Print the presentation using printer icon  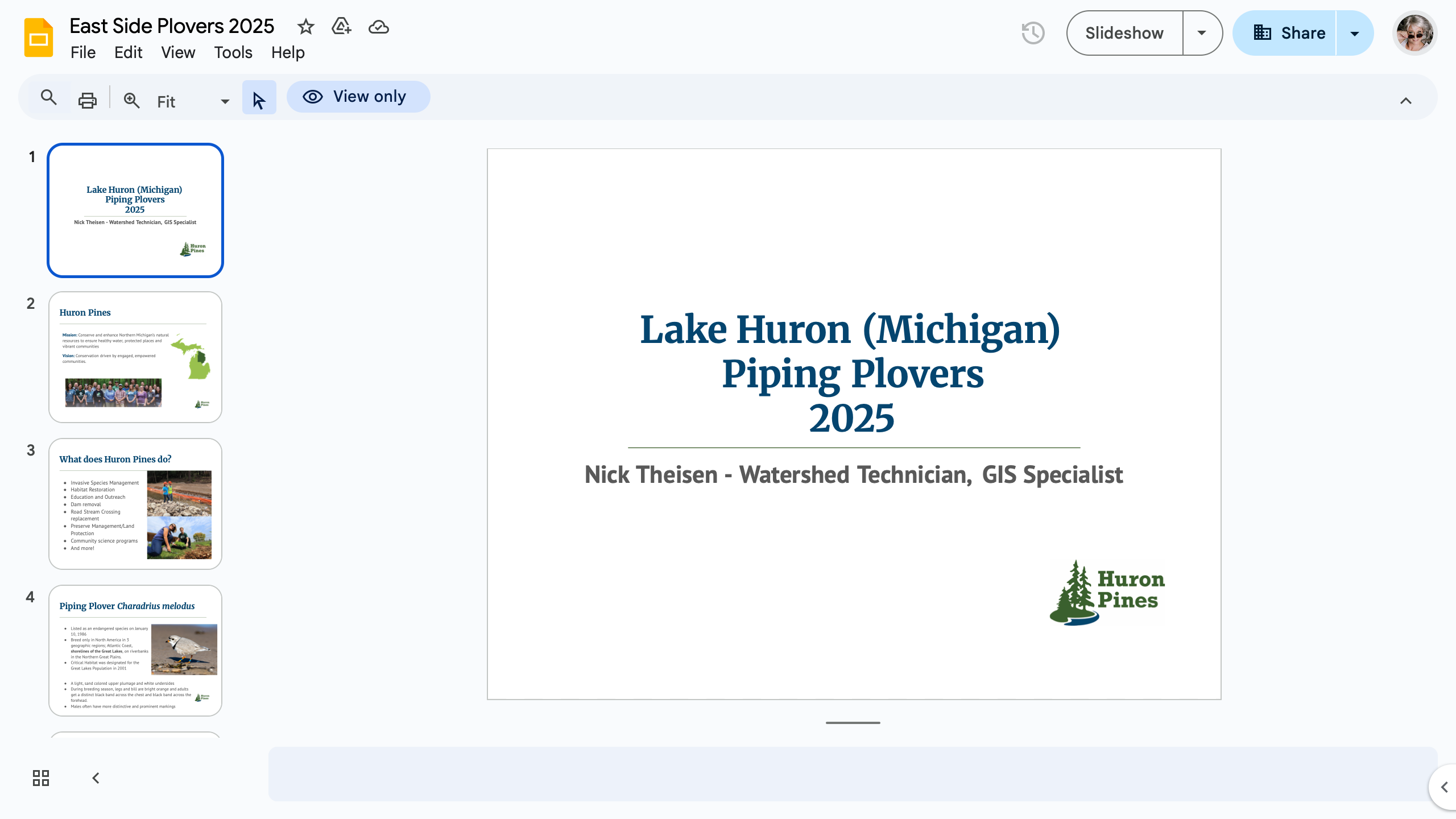87,101
